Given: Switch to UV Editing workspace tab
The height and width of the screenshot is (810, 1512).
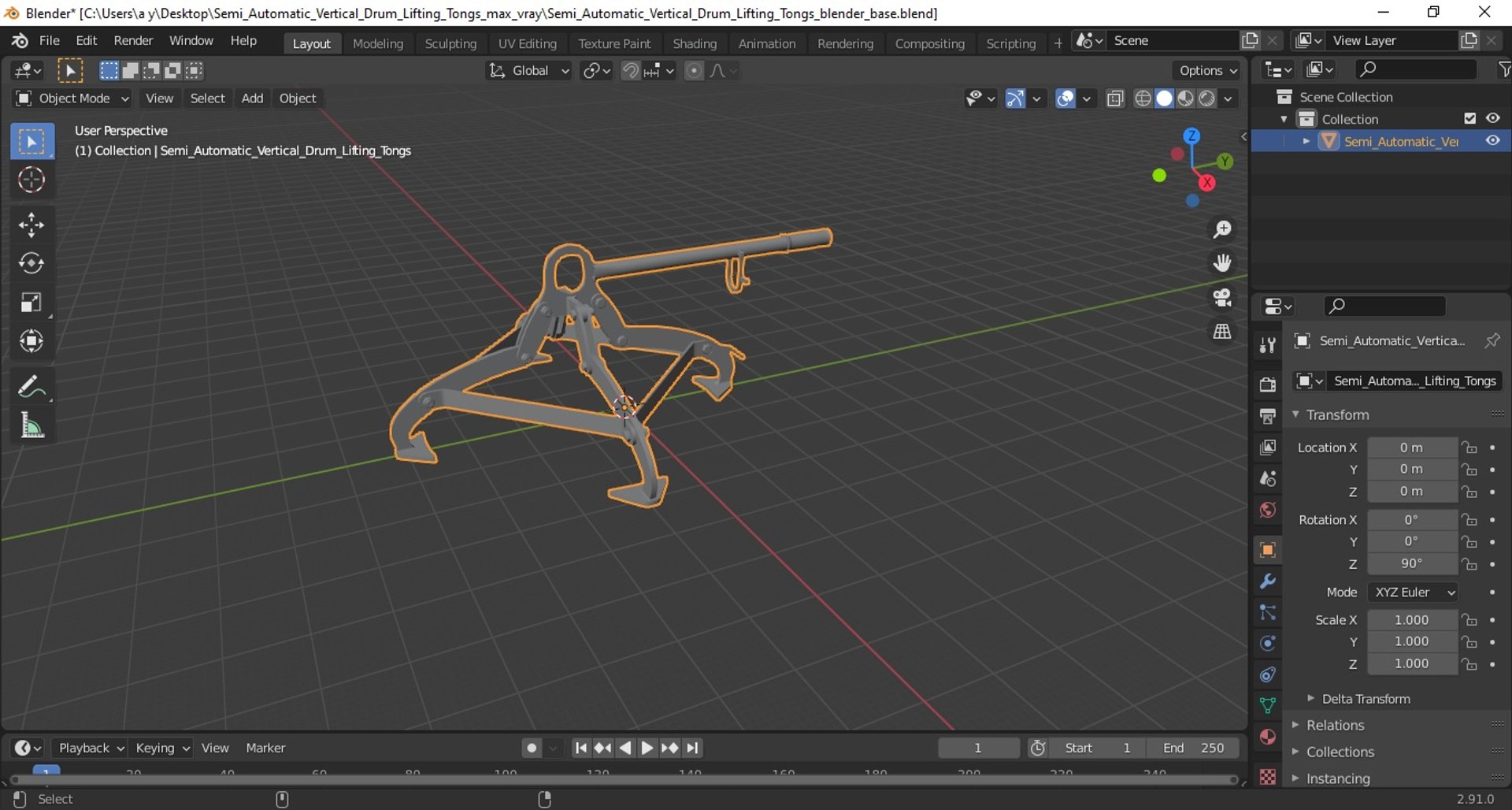Looking at the screenshot, I should pyautogui.click(x=527, y=43).
